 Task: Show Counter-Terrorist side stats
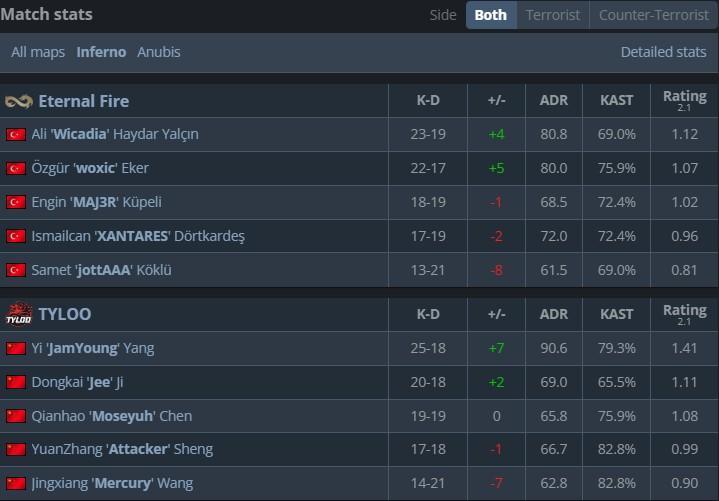click(x=652, y=15)
